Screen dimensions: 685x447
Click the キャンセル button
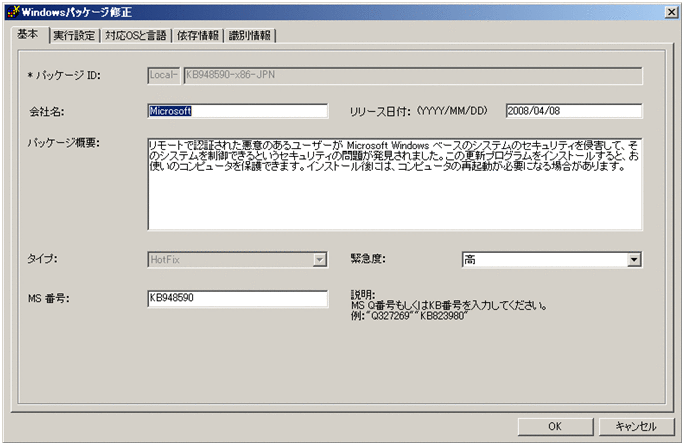coord(636,426)
